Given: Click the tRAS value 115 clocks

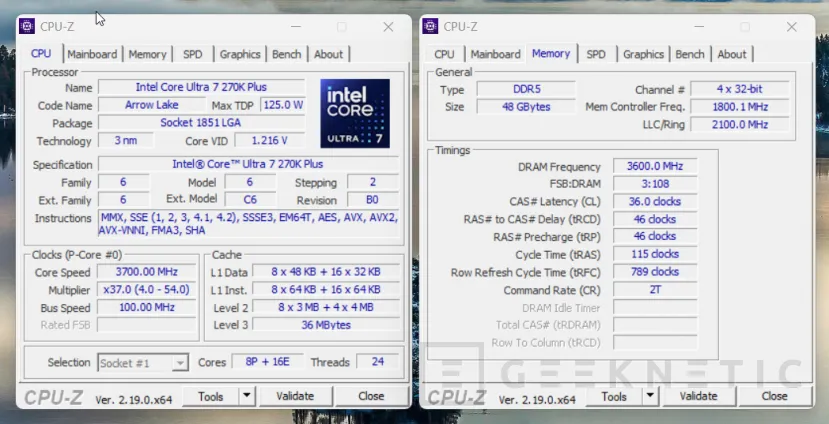Looking at the screenshot, I should click(x=655, y=254).
